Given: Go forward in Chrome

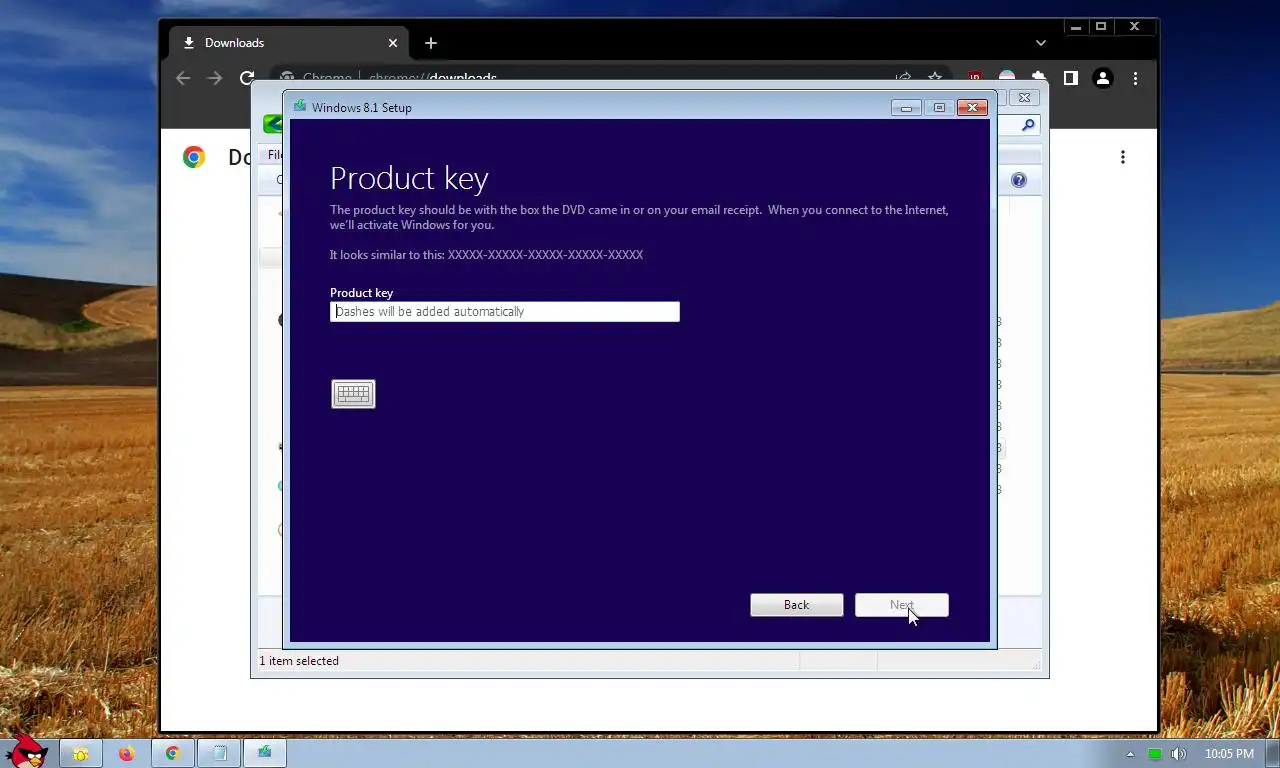Looking at the screenshot, I should (x=215, y=78).
